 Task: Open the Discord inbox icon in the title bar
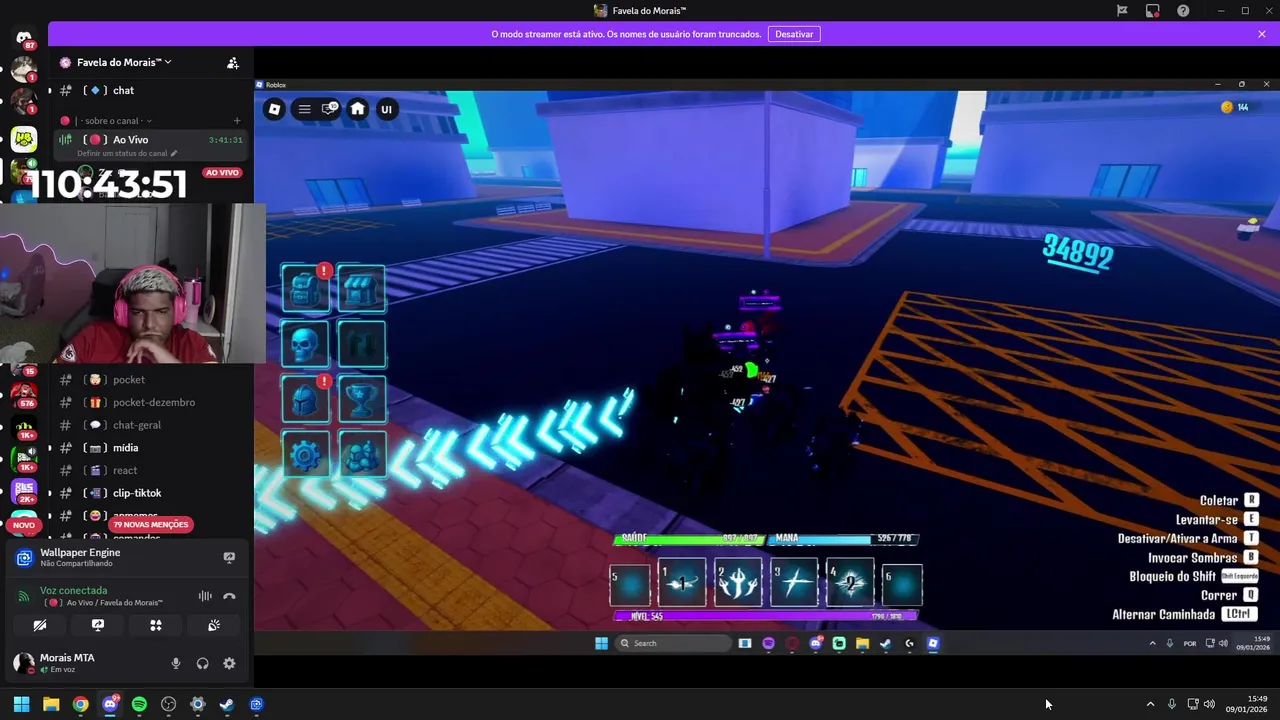tap(1153, 11)
